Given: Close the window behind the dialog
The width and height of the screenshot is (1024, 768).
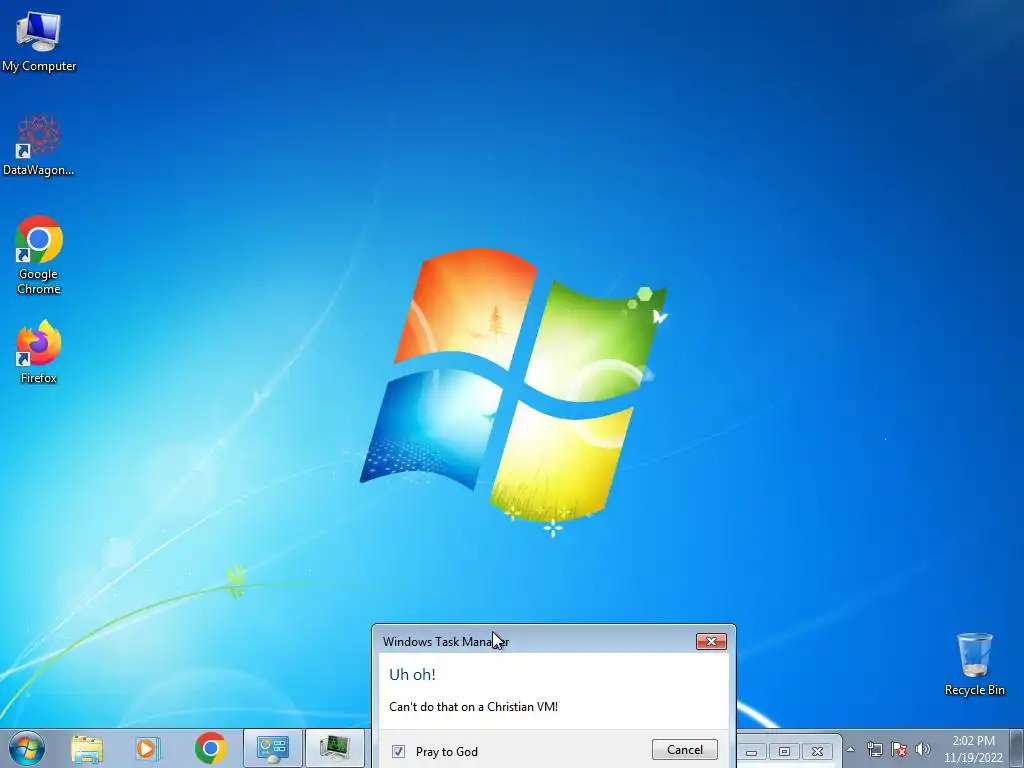Looking at the screenshot, I should pyautogui.click(x=817, y=752).
